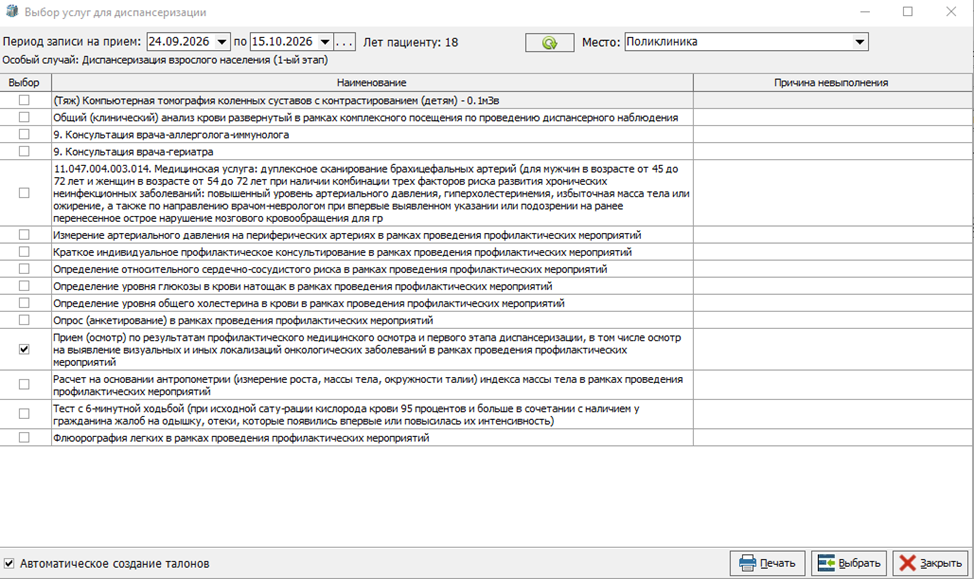
Task: Click Причина невыполнения cell for Флюорография row
Action: [x=831, y=437]
